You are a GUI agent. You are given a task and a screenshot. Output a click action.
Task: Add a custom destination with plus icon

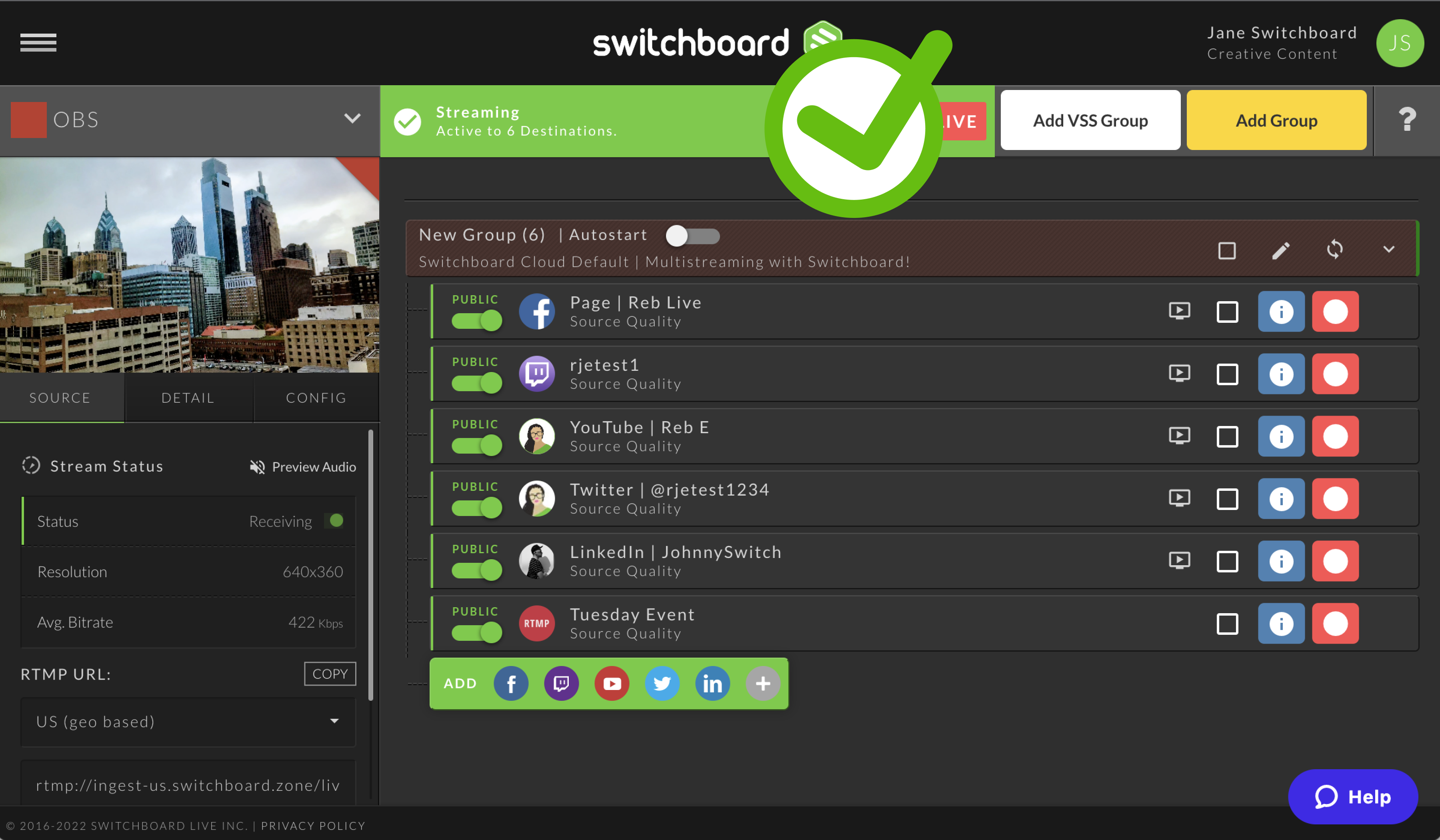[762, 684]
